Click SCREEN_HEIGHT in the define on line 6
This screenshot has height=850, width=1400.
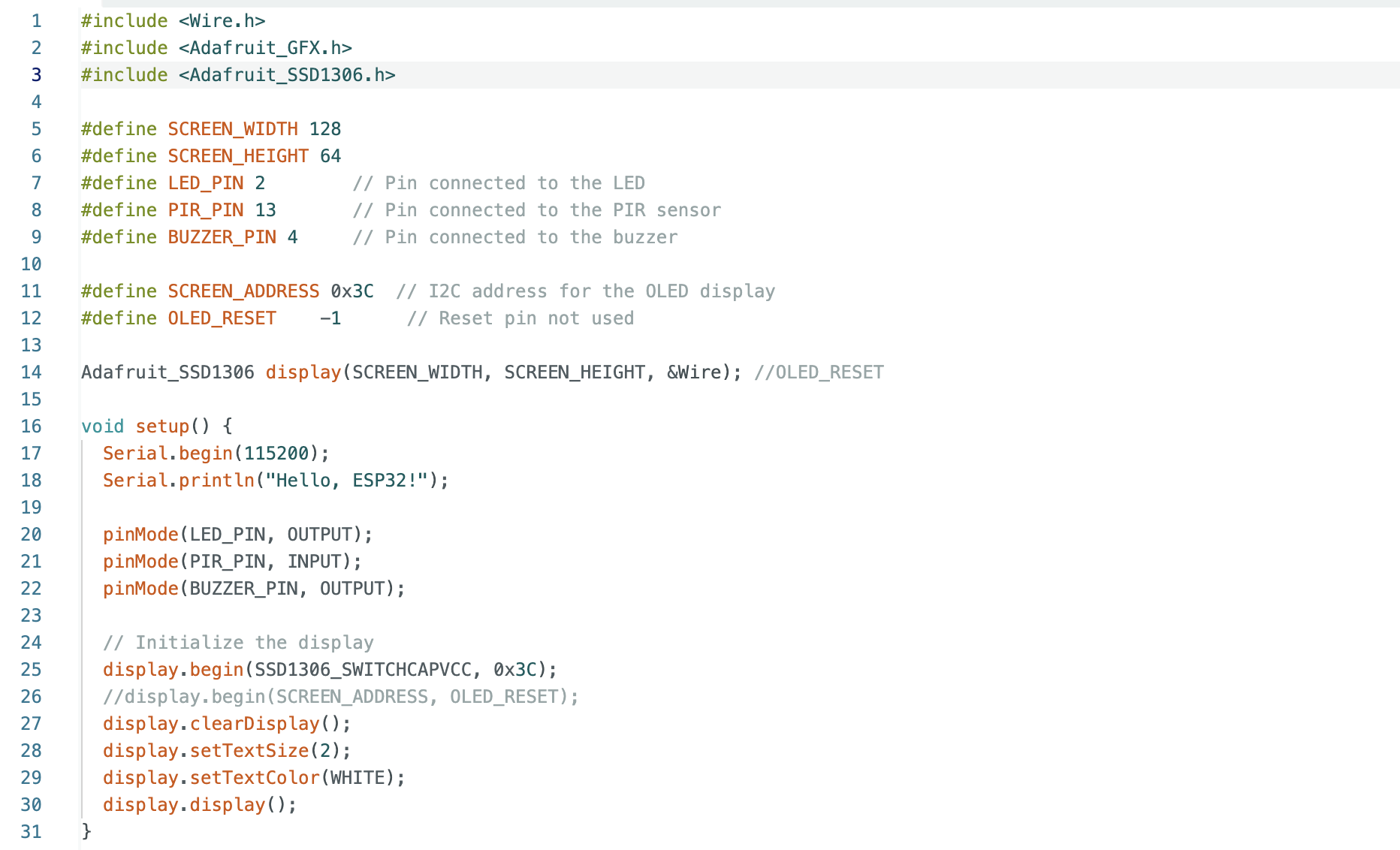coord(238,156)
